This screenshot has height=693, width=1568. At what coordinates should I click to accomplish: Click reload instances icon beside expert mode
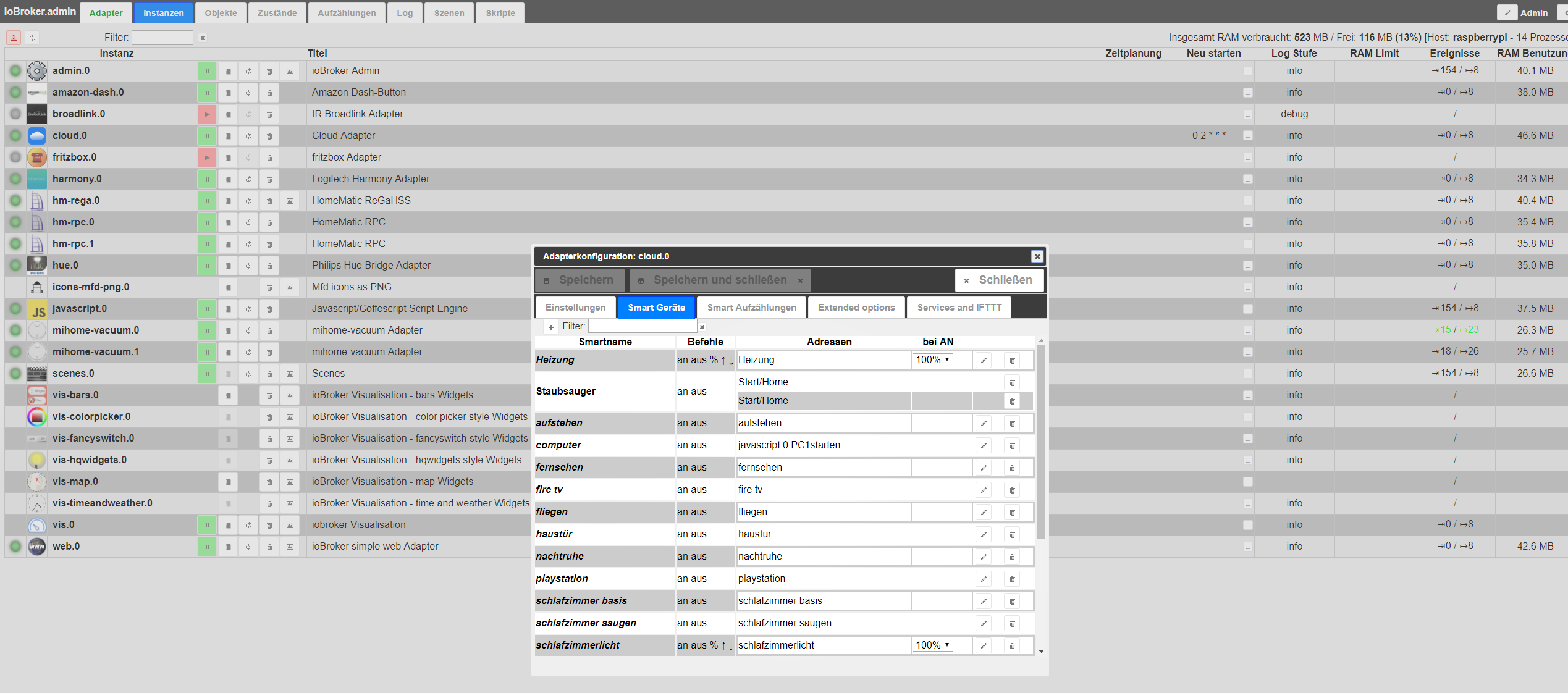pyautogui.click(x=32, y=38)
